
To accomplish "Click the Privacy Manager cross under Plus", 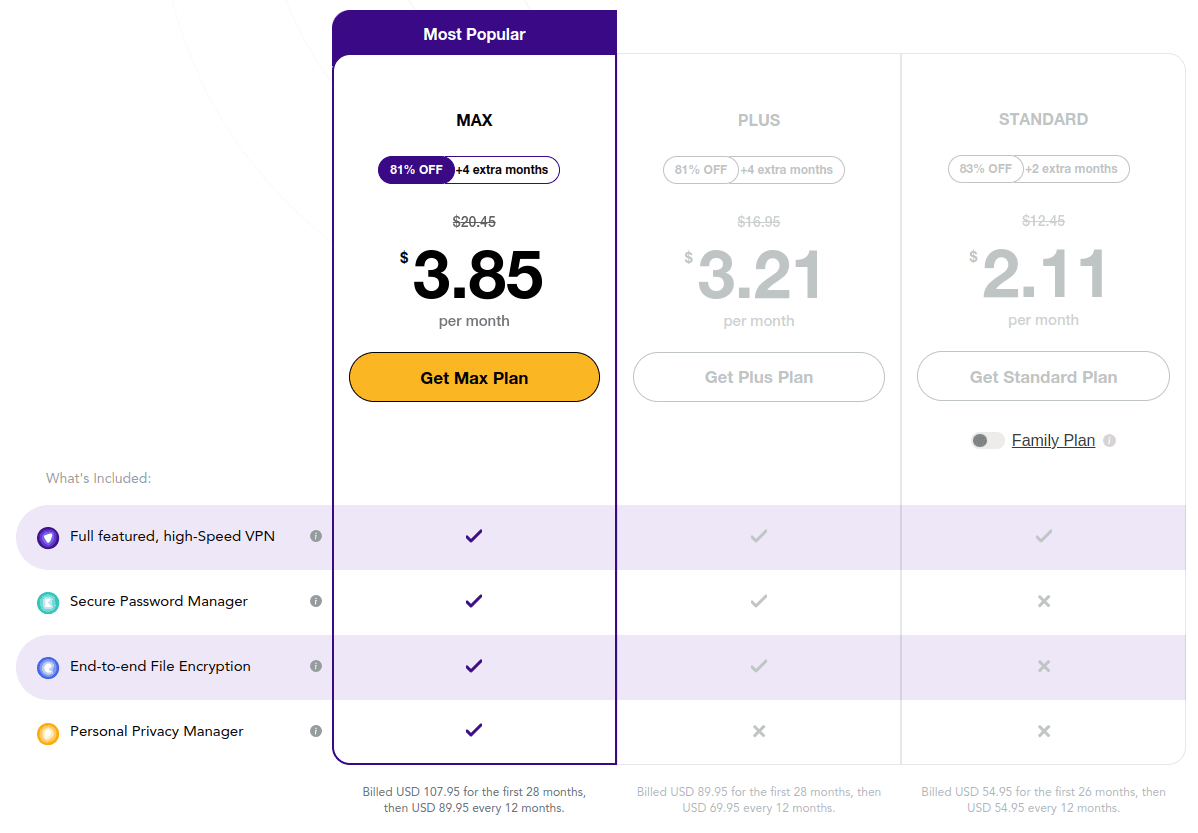I will (x=758, y=731).
